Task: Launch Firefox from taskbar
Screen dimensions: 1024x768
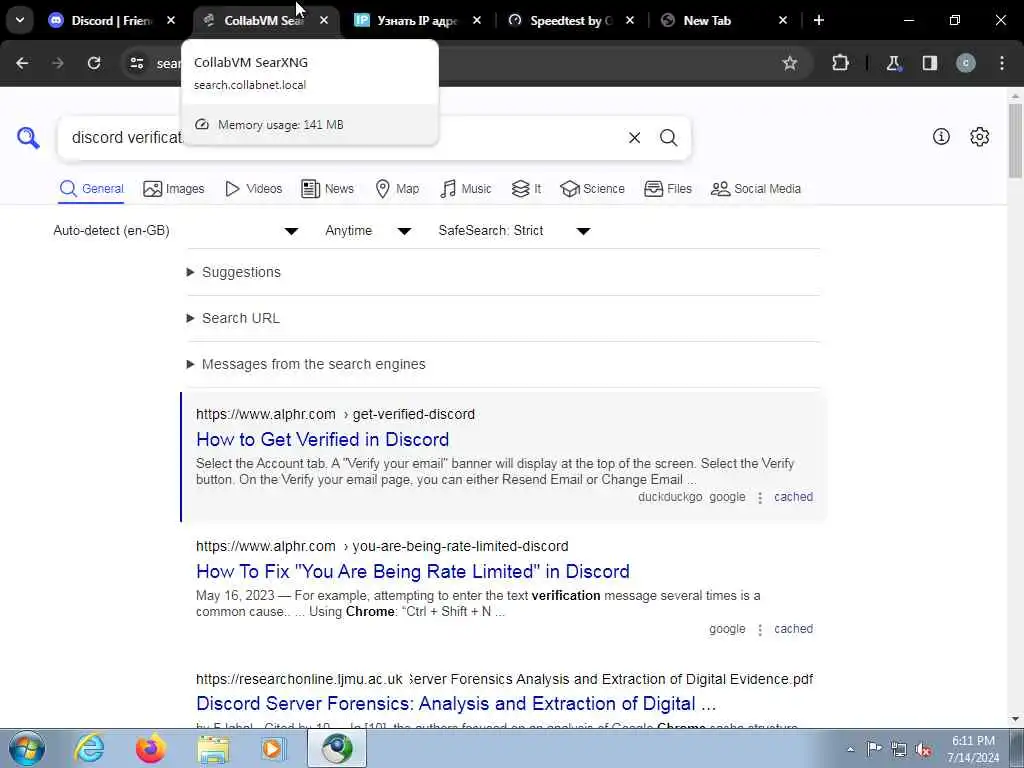Action: [151, 748]
